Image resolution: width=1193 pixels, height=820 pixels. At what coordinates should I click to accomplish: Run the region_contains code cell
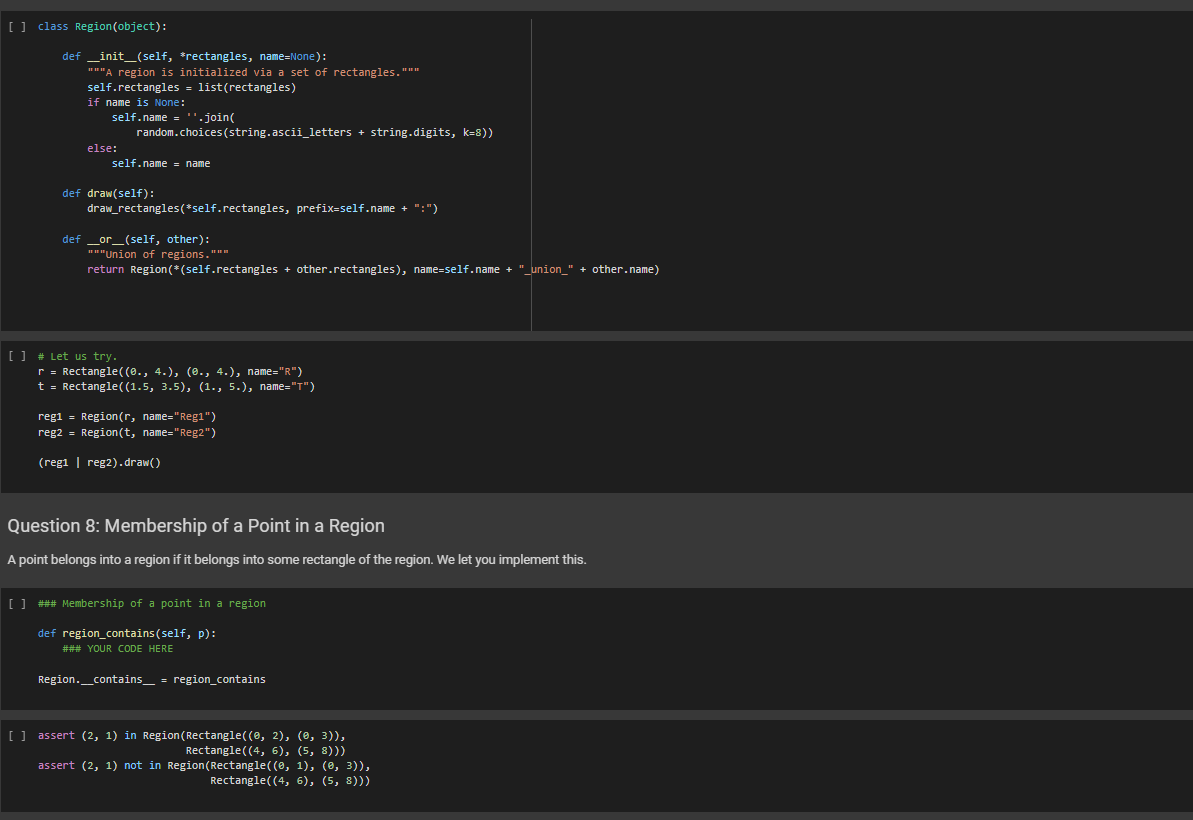[x=18, y=603]
